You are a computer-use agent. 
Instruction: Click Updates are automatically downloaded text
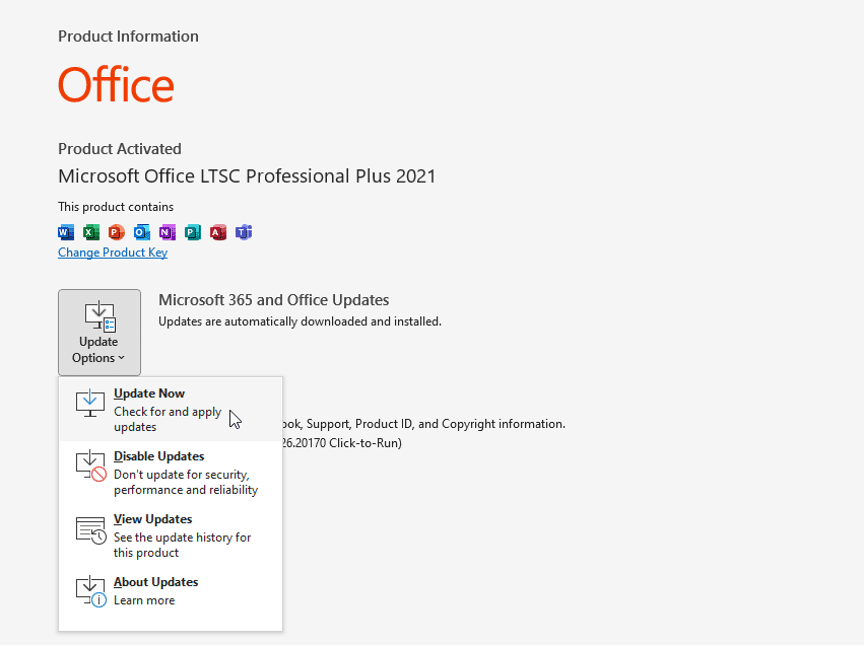pyautogui.click(x=300, y=321)
